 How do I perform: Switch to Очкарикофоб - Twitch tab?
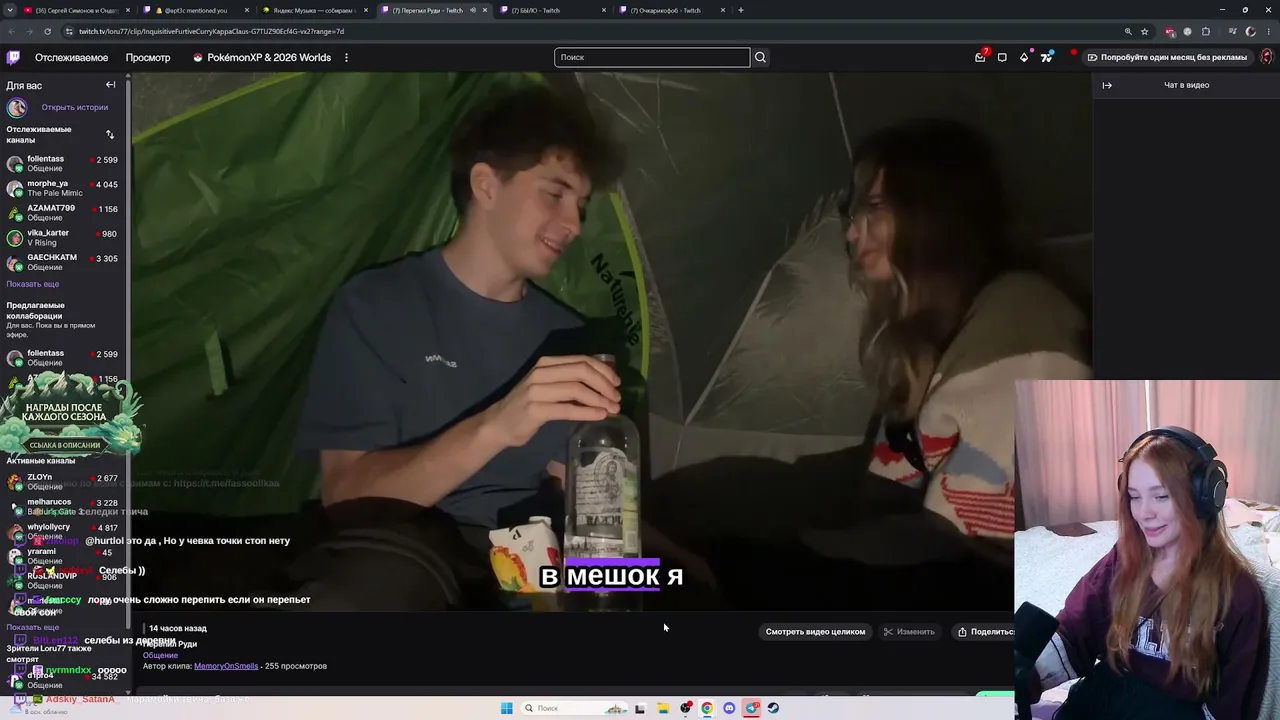pos(672,10)
